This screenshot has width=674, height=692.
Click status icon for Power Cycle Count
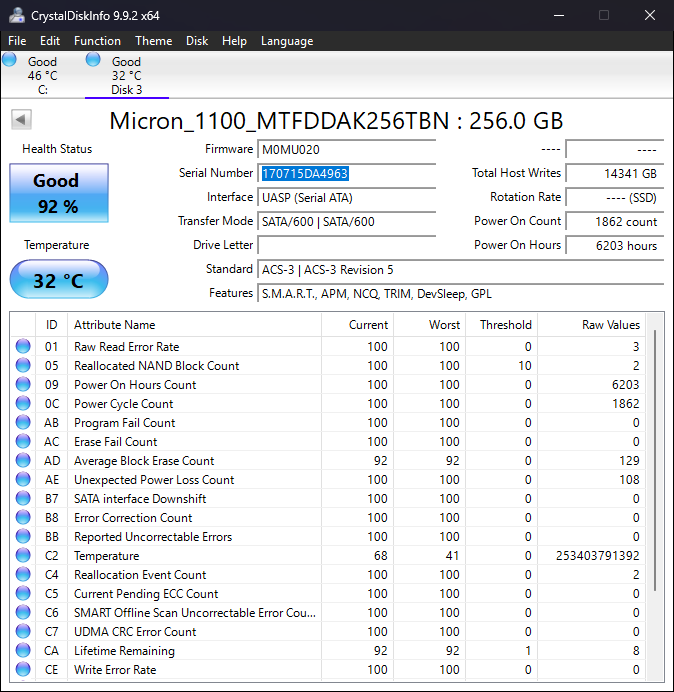(x=23, y=403)
